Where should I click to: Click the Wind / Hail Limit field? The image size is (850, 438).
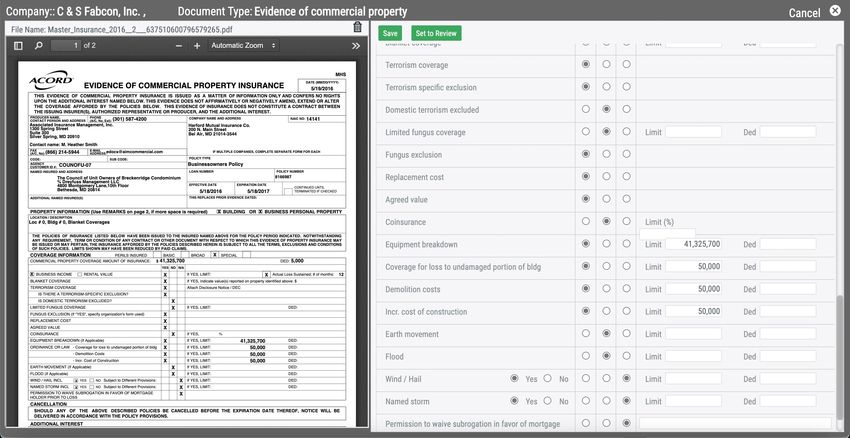tap(693, 379)
